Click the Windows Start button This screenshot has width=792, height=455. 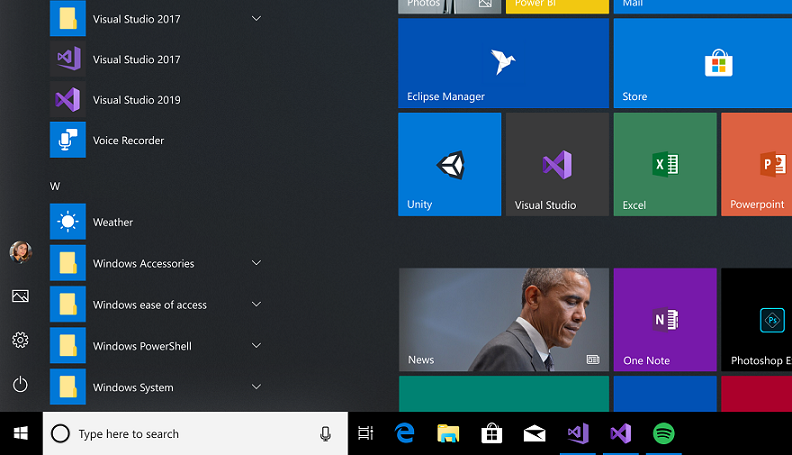(20, 433)
